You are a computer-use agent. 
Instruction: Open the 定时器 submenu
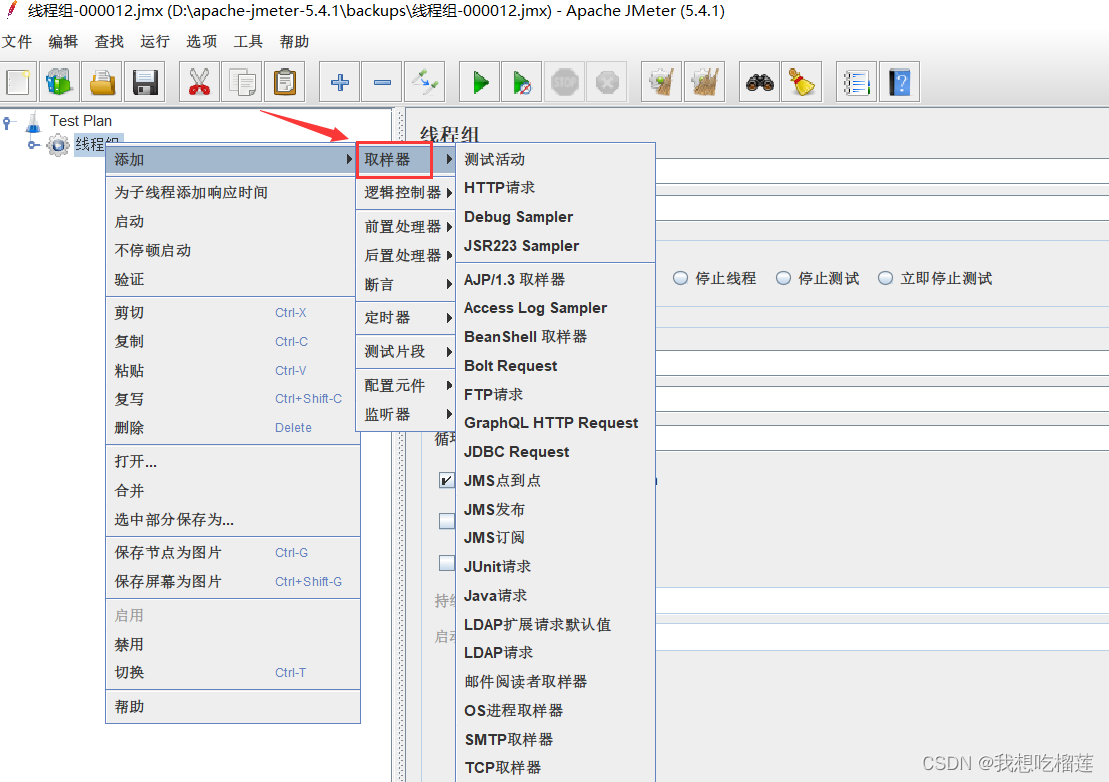point(405,317)
